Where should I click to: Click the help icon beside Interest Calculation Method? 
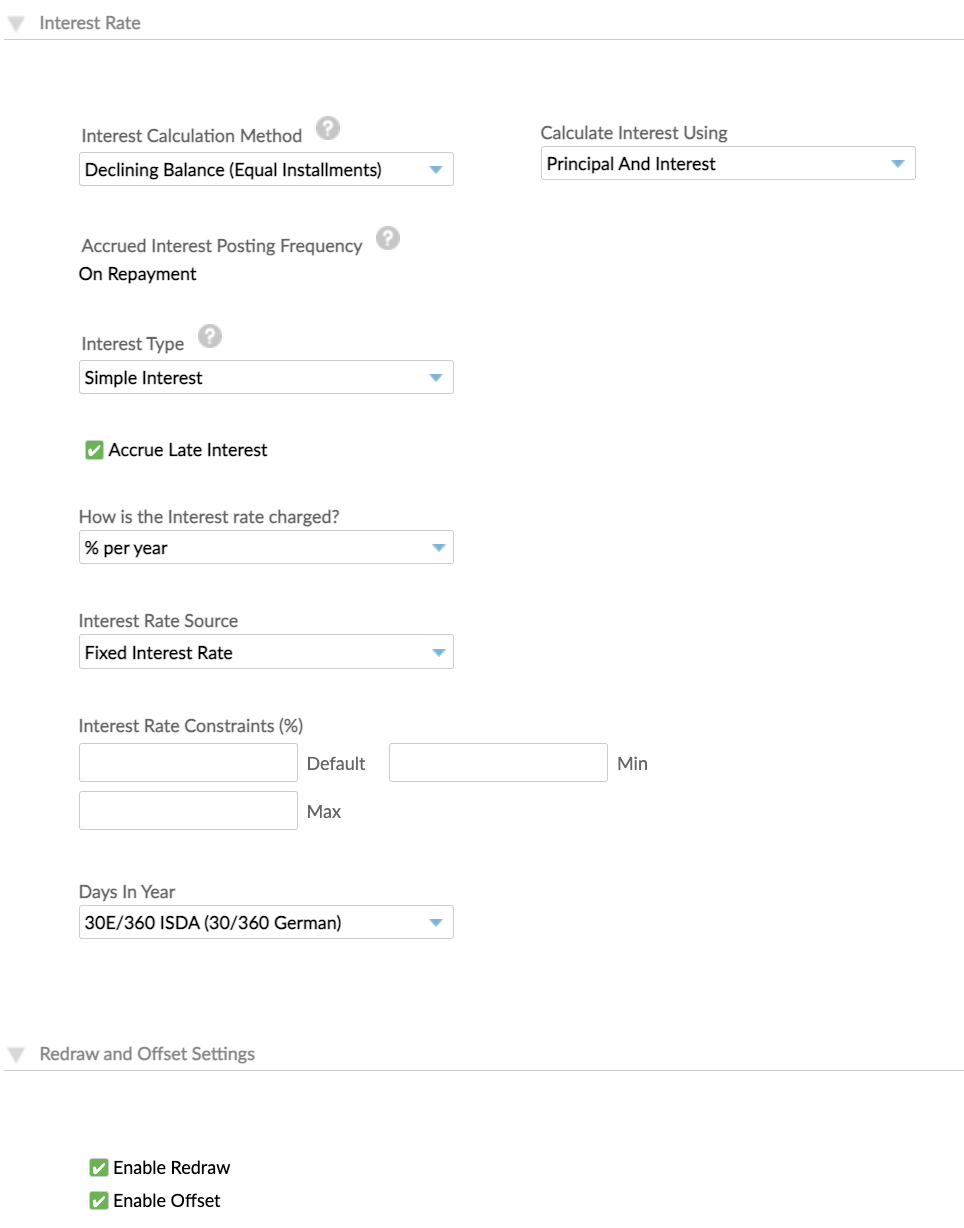click(x=327, y=128)
